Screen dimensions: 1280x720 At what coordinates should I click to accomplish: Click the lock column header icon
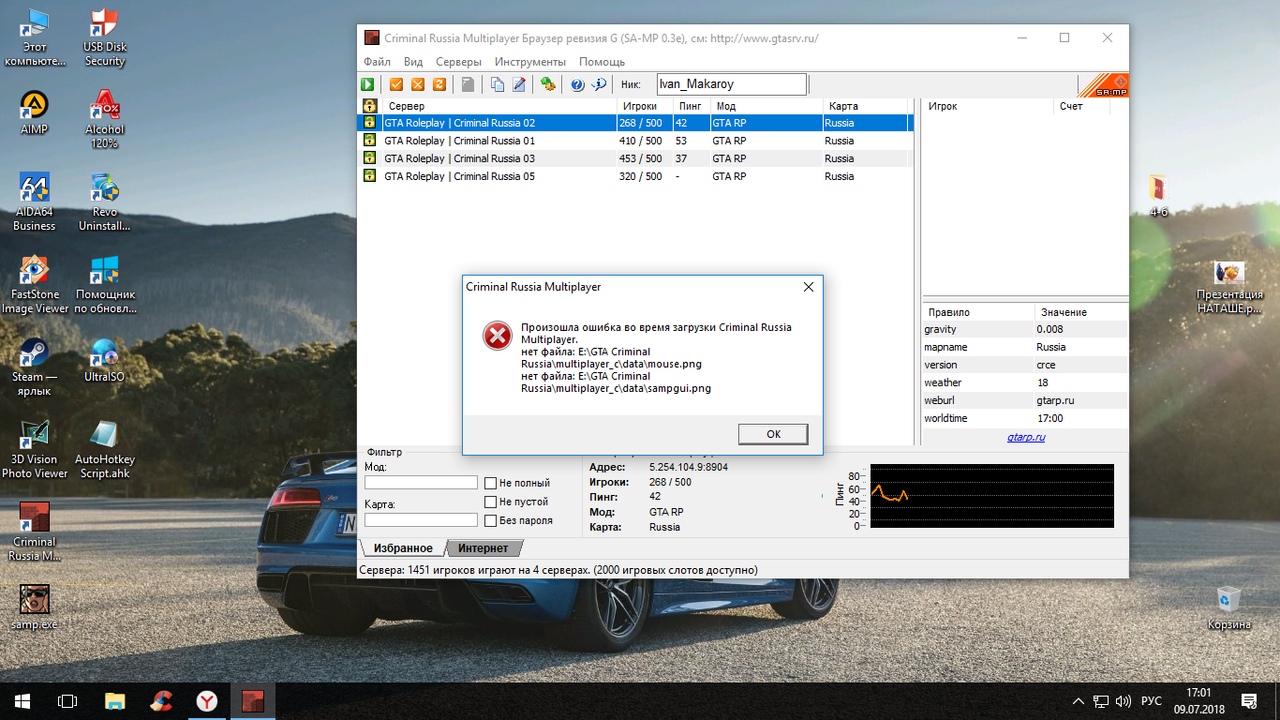[x=369, y=106]
